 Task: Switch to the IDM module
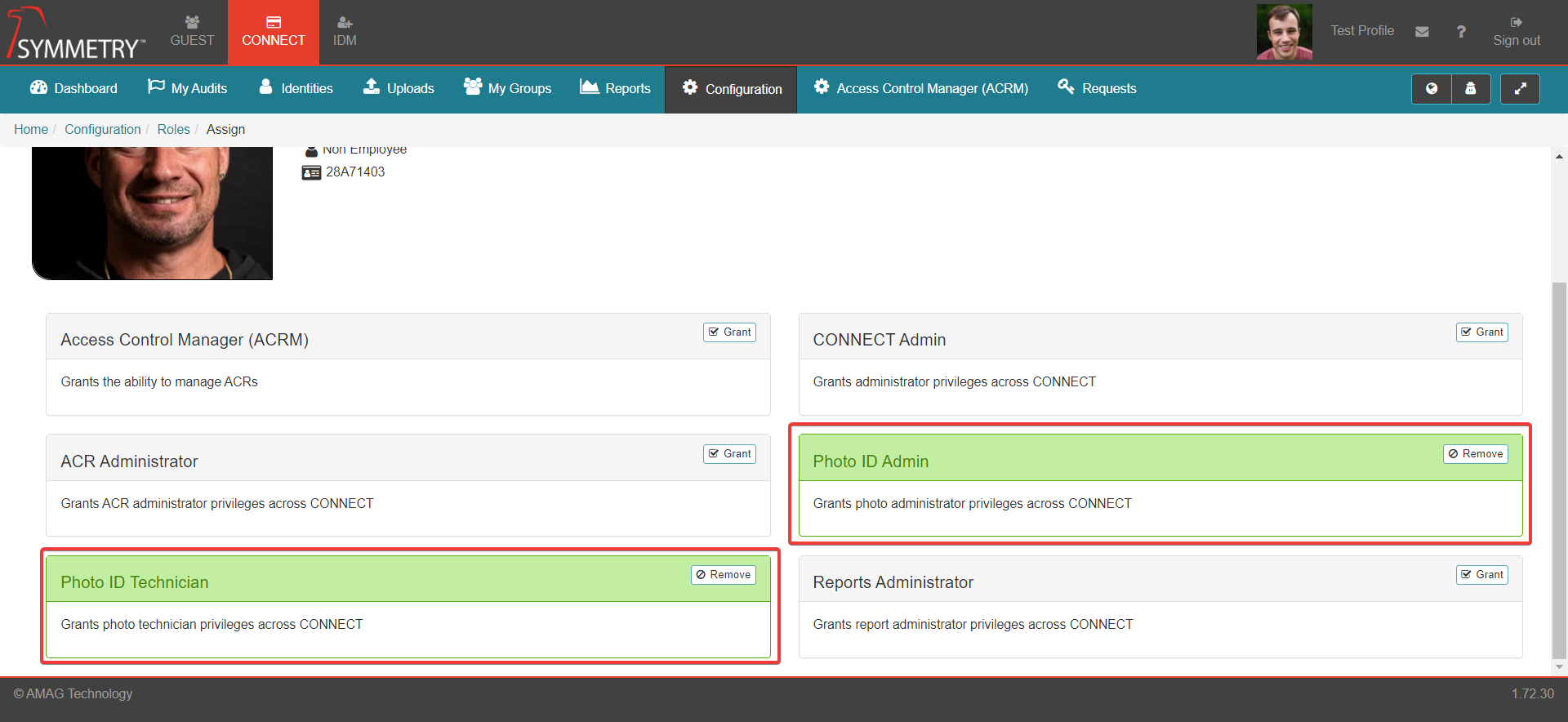tap(345, 32)
